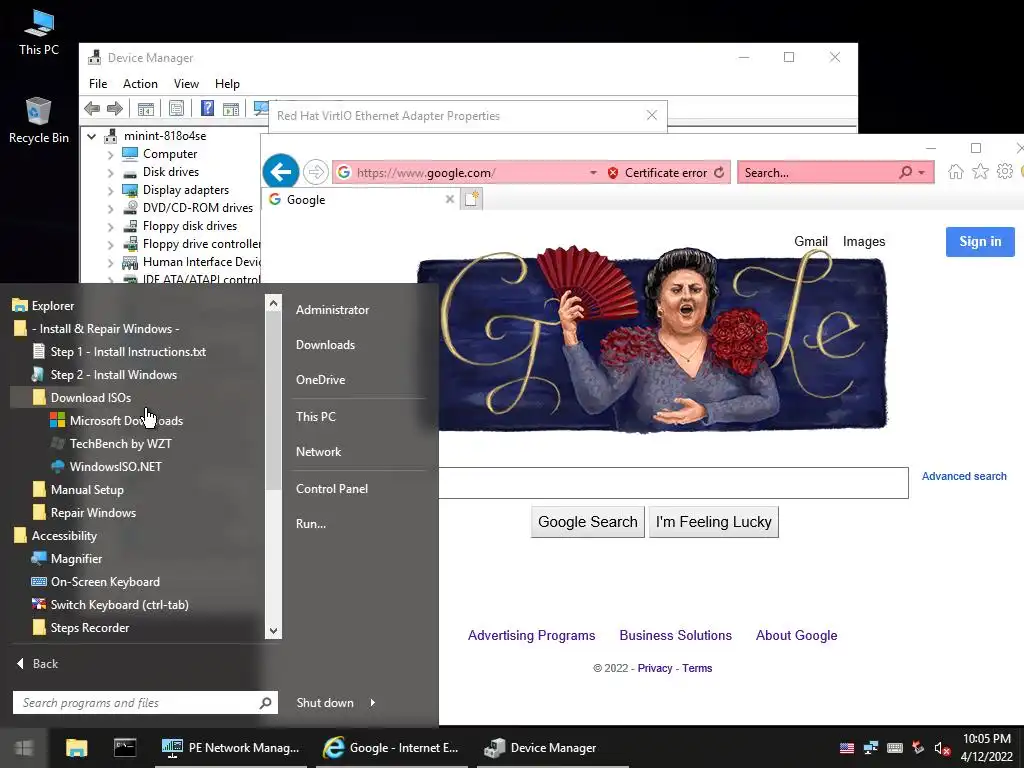Click the blue Sign in button
The image size is (1024, 768).
coord(980,242)
